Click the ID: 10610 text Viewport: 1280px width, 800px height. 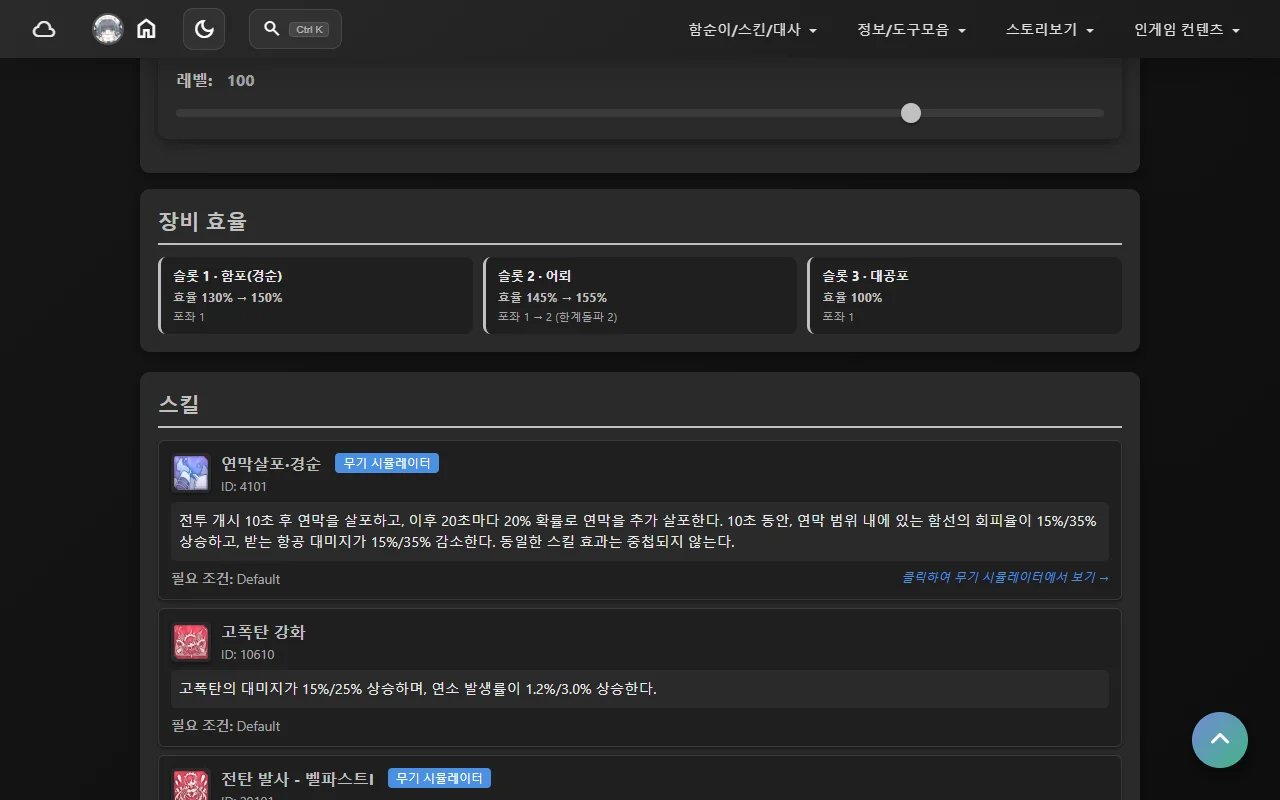[x=247, y=655]
